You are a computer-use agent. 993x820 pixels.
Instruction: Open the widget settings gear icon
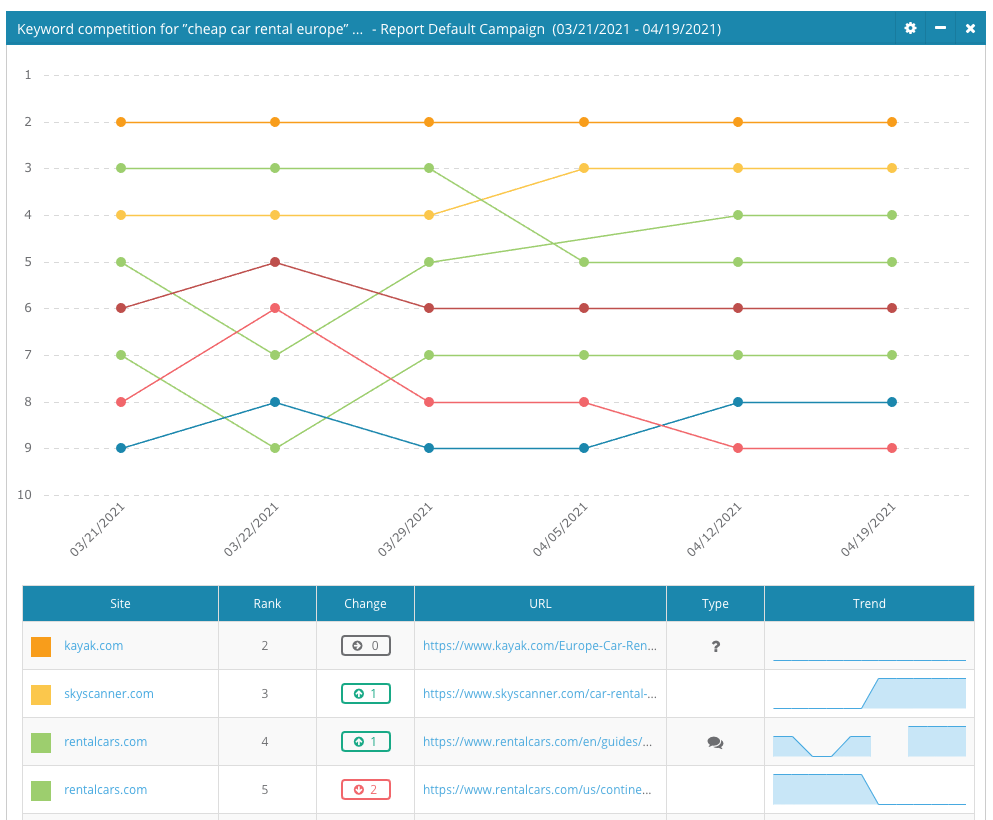coord(909,29)
